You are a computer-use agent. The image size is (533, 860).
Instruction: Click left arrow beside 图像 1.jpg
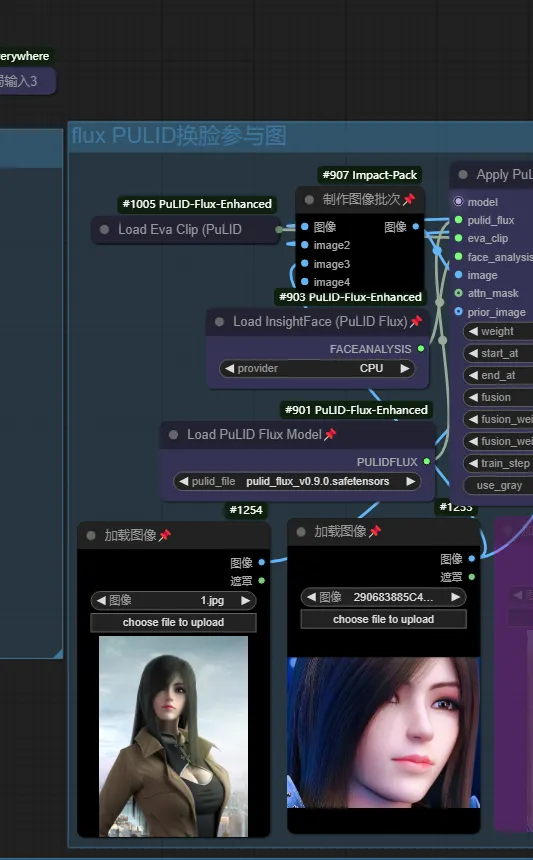pos(101,600)
